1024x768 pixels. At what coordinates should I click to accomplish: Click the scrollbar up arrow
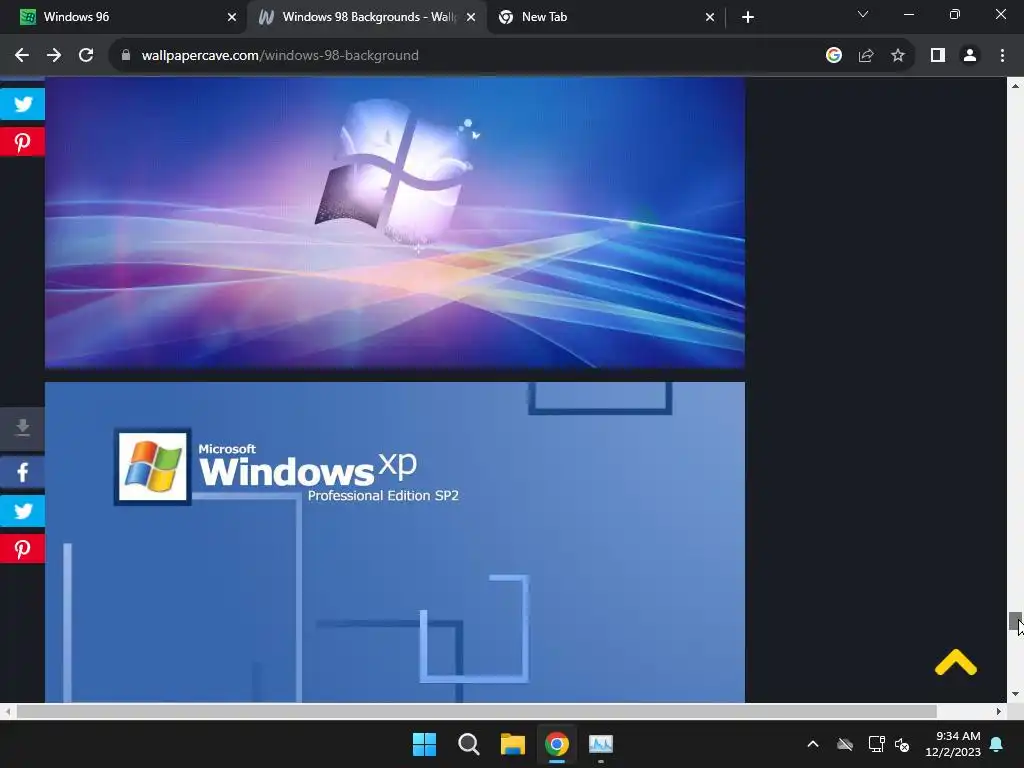tap(1015, 85)
